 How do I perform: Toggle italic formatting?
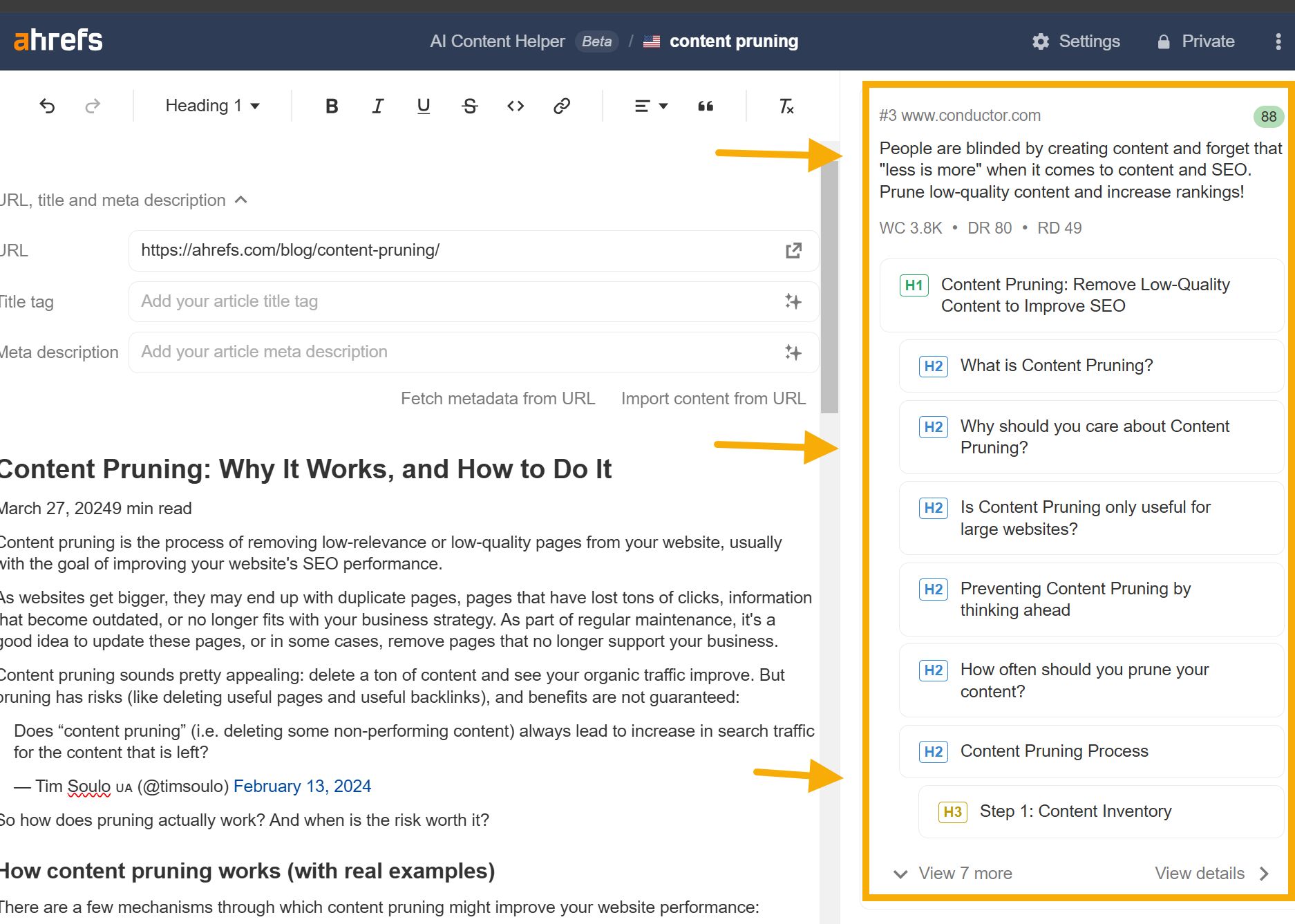[377, 106]
